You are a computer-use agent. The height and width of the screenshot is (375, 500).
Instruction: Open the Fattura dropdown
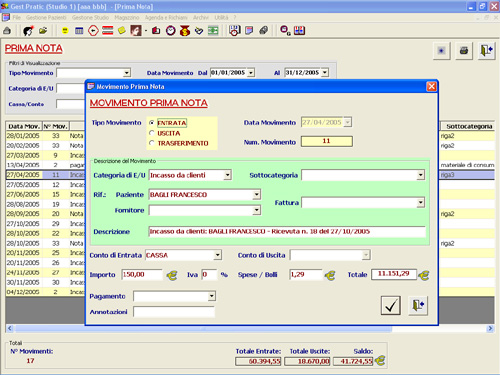pos(421,202)
